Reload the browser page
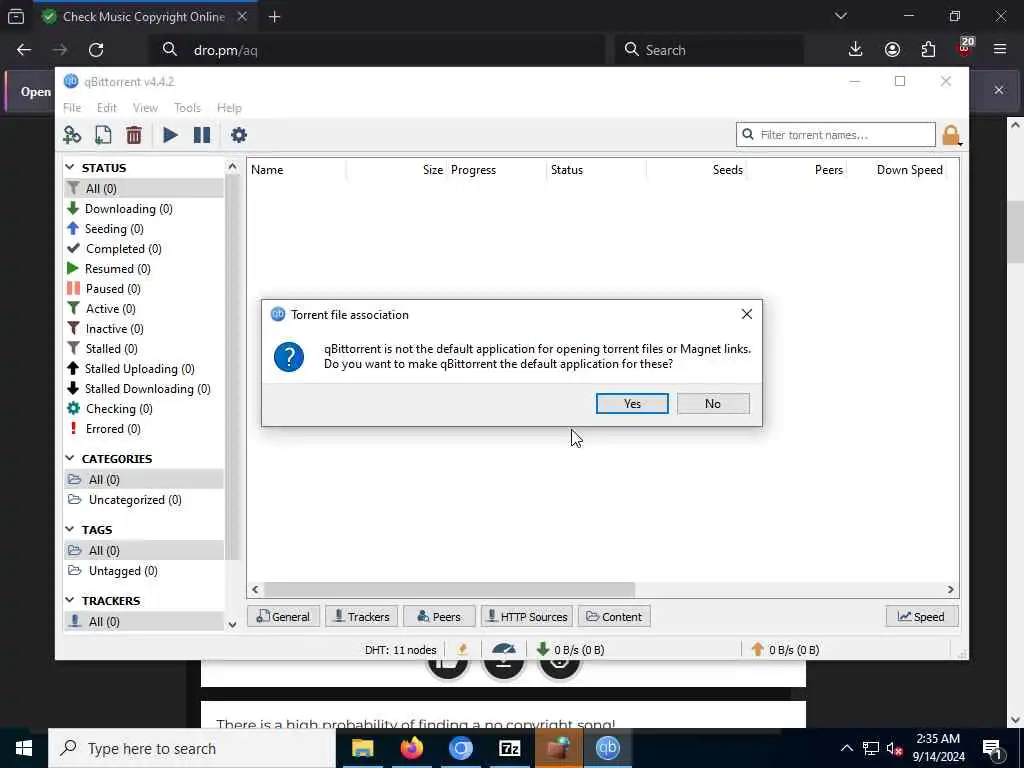This screenshot has height=768, width=1024. (96, 50)
